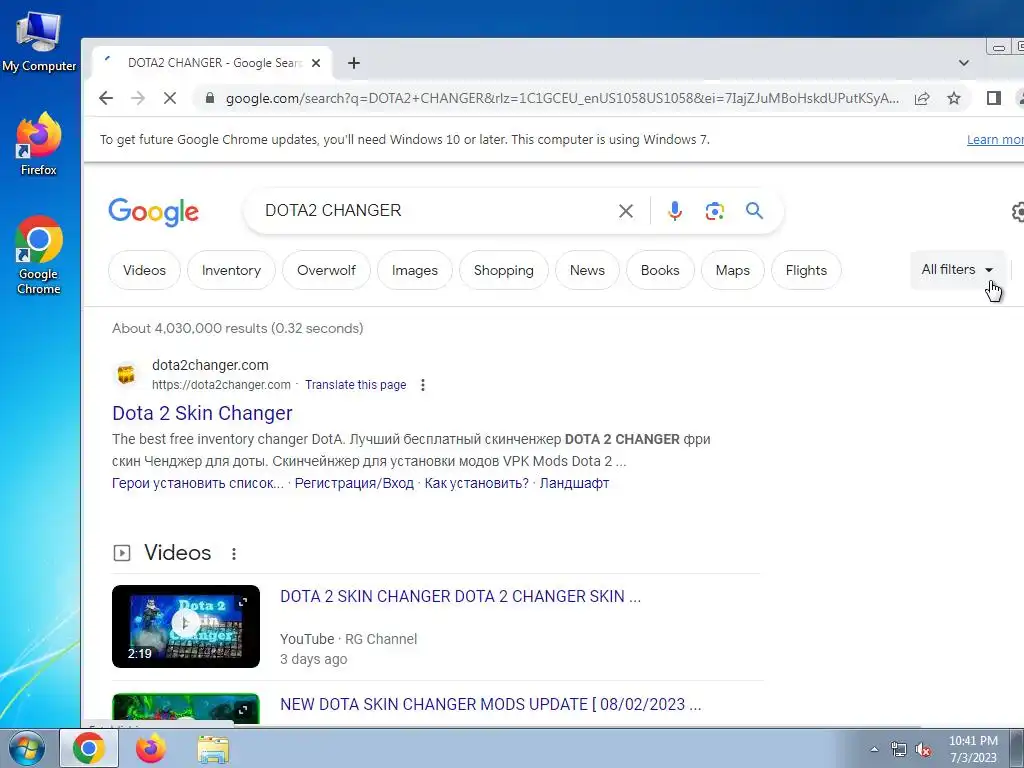The width and height of the screenshot is (1024, 768).
Task: Switch to Books results
Action: [x=660, y=270]
